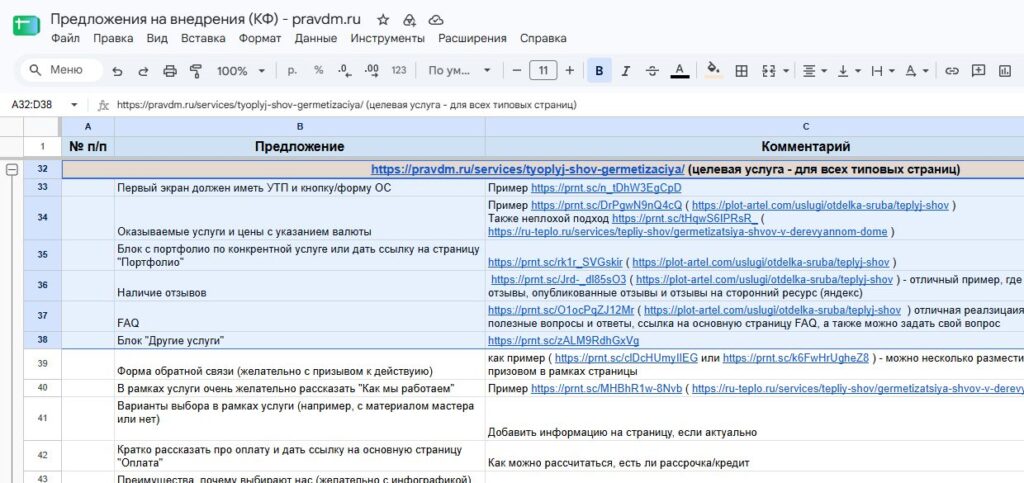Click the merge cells icon
The image size is (1024, 483).
(769, 70)
